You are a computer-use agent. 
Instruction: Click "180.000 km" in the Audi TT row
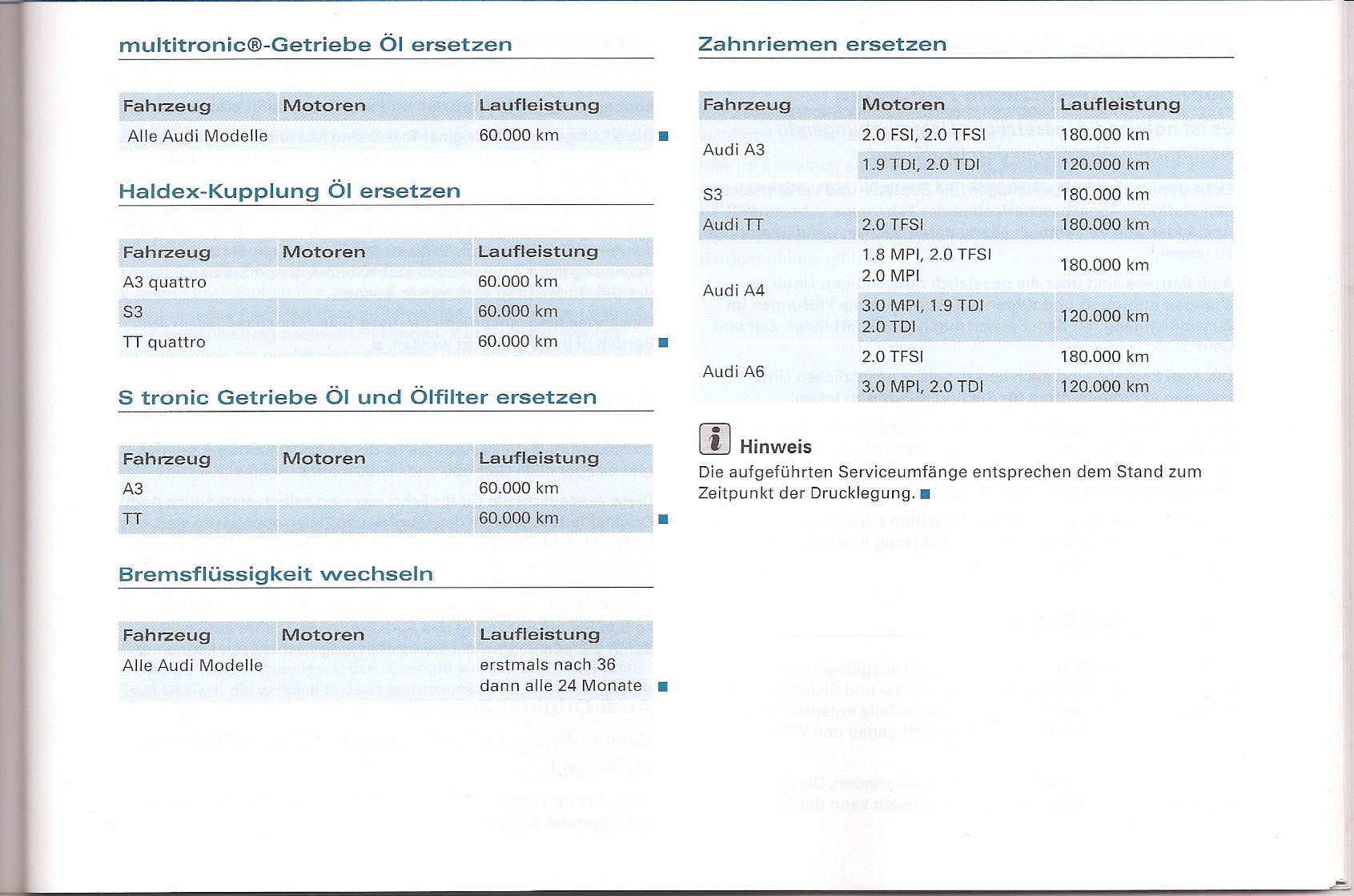pos(1105,224)
